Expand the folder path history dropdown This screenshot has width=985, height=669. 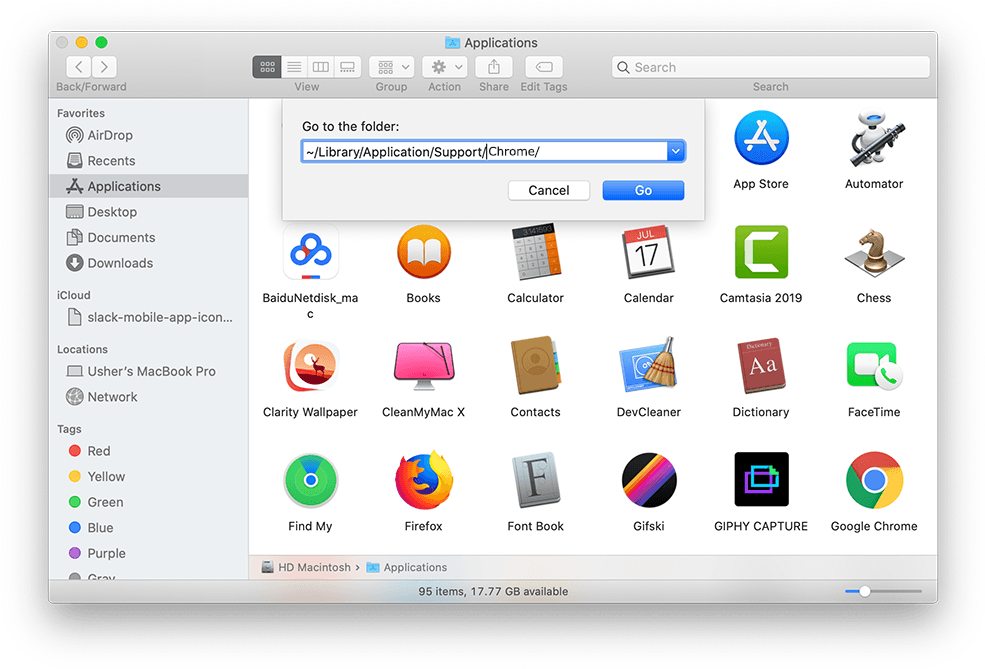point(676,151)
